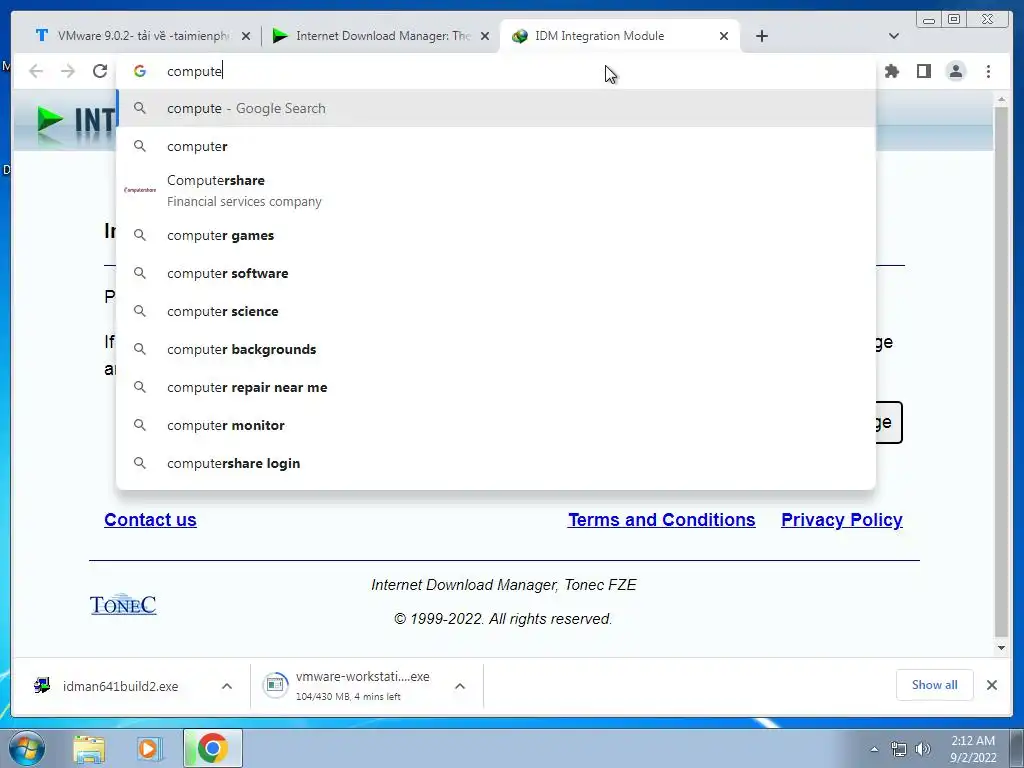
Task: Click the browser Forward arrow
Action: (x=67, y=71)
